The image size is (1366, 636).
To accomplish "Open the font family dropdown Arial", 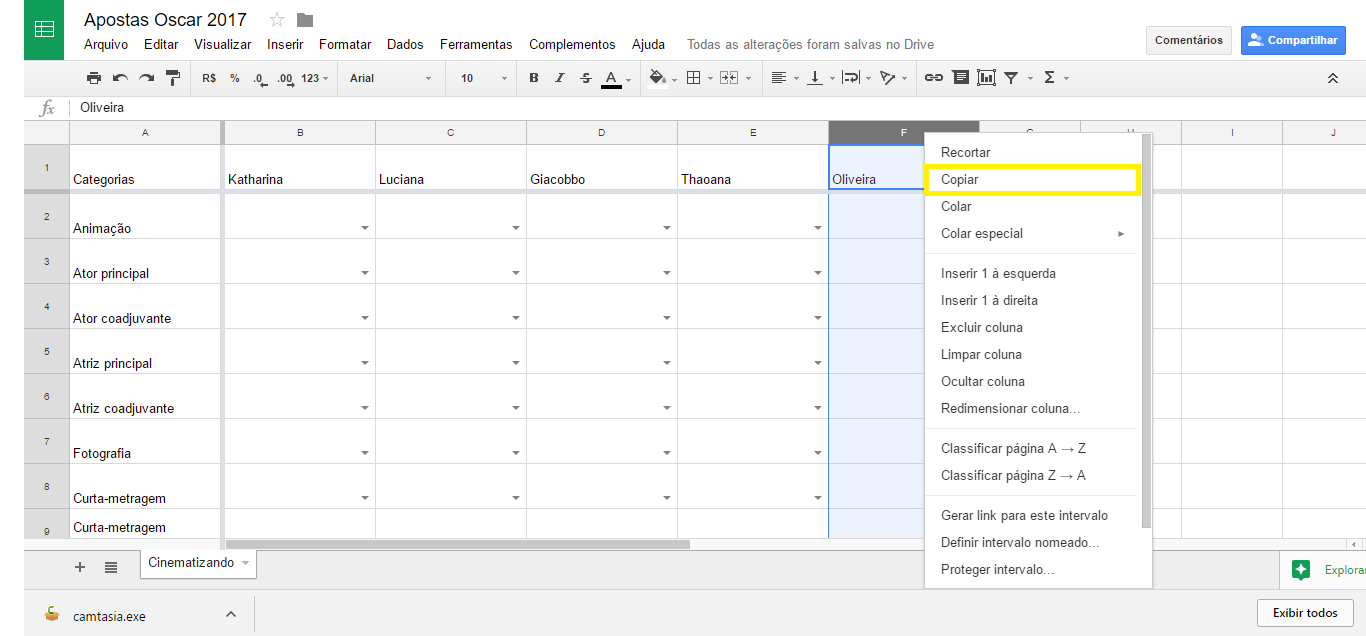I will 391,78.
